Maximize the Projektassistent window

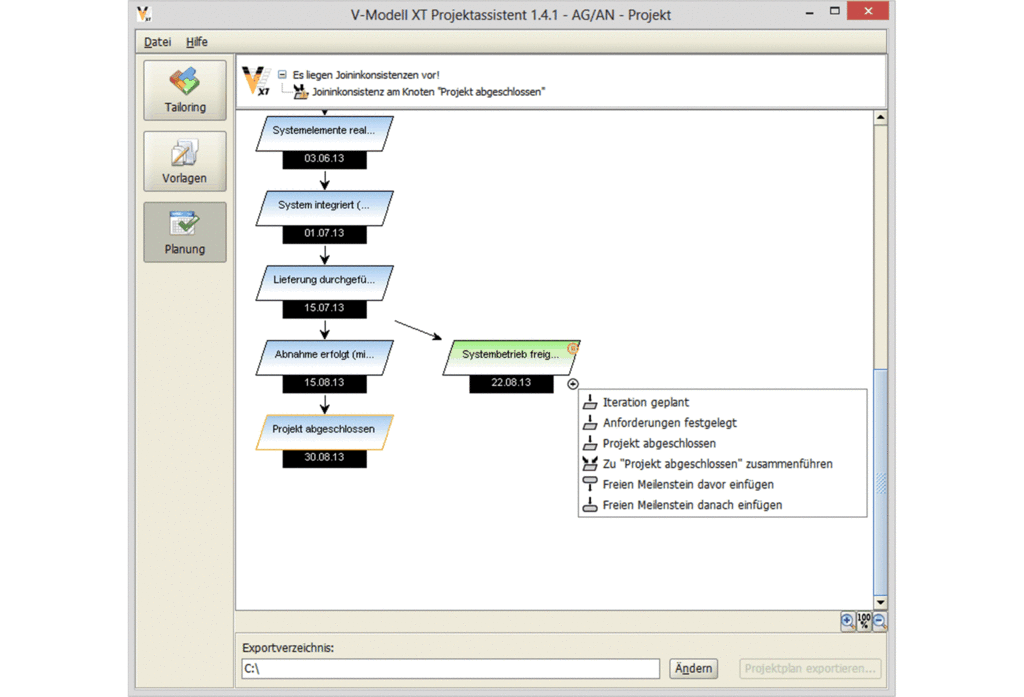[835, 11]
